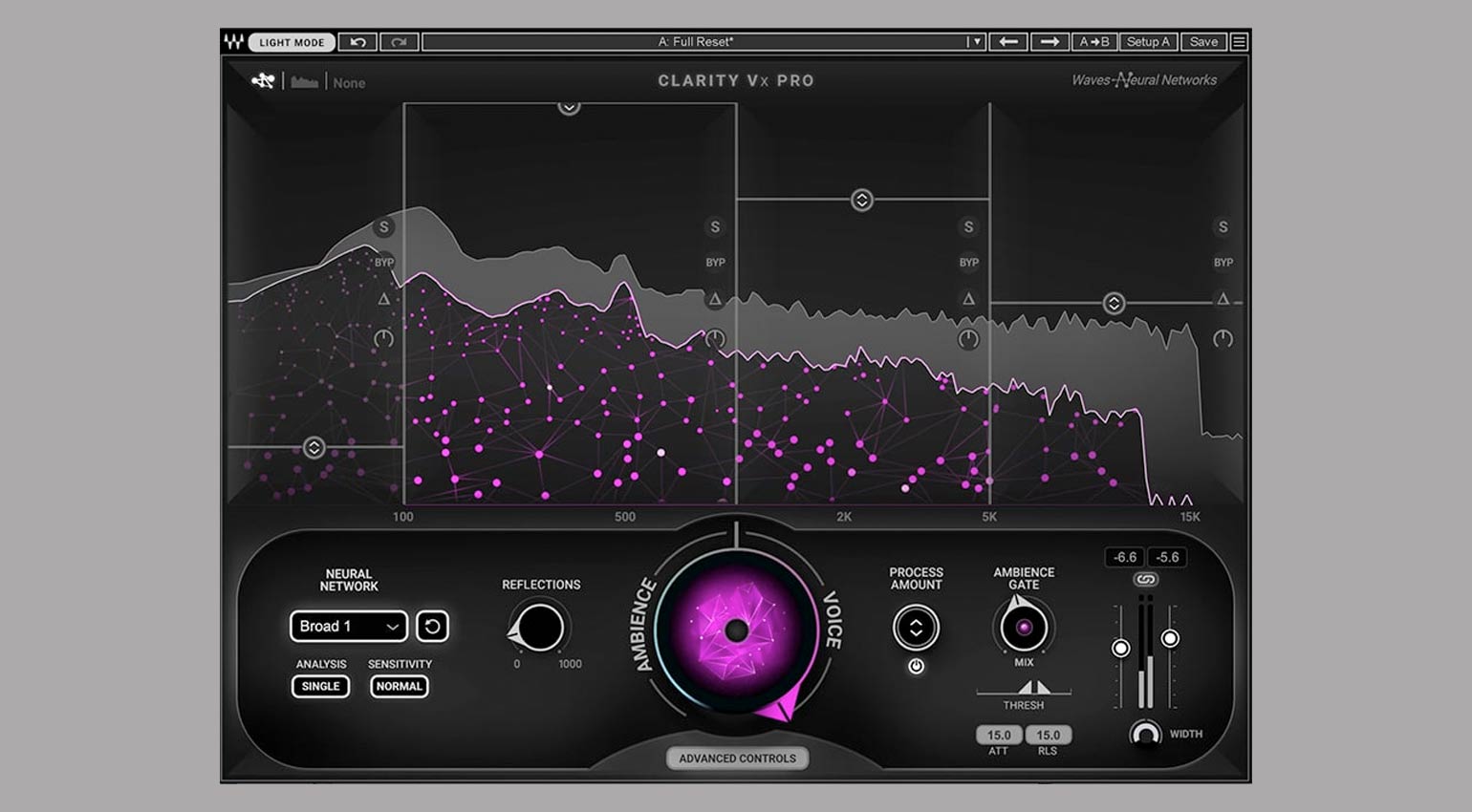This screenshot has width=1472, height=812.
Task: Click the link icon between output faders
Action: click(x=1145, y=580)
